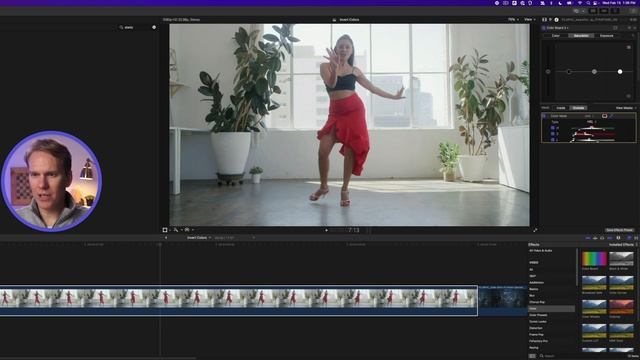Open the Transform tool dropdown below the viewer

pyautogui.click(x=167, y=230)
